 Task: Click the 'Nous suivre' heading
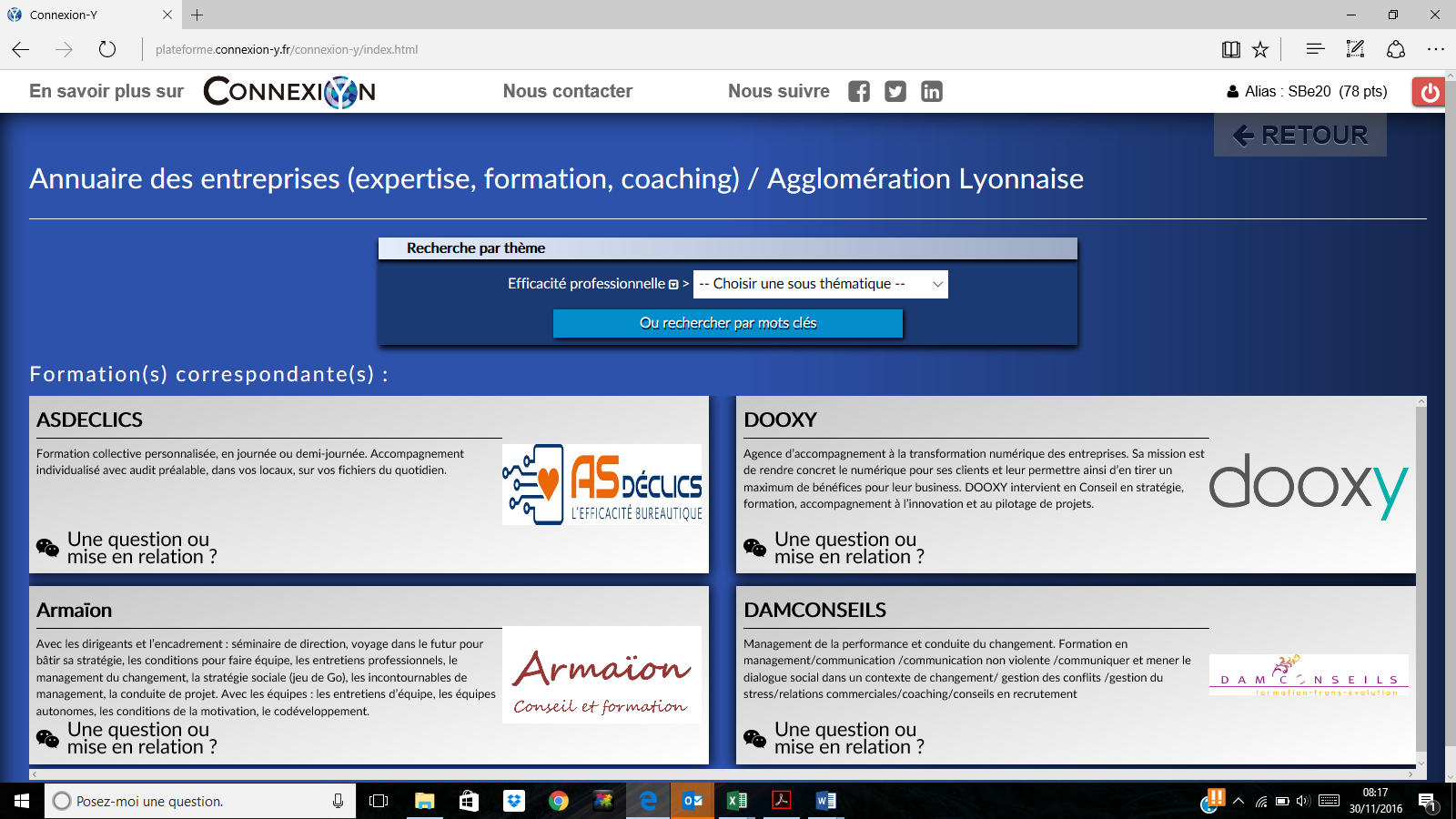click(x=779, y=91)
